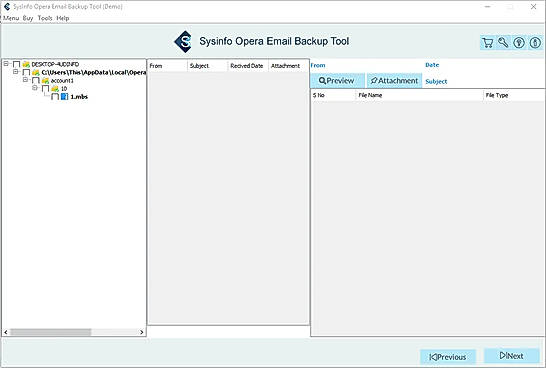
Task: Collapse the account1 tree node
Action: (x=25, y=80)
